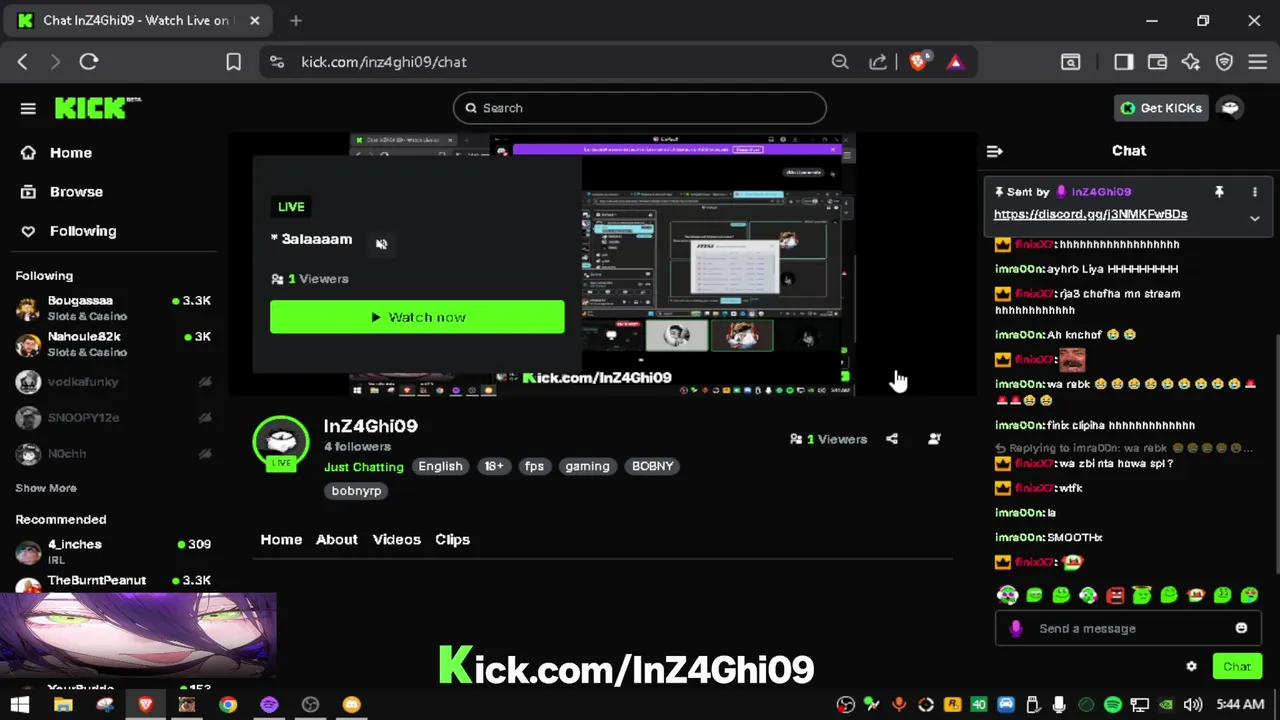The width and height of the screenshot is (1280, 720).
Task: Open the pinned Discord invite link
Action: click(1090, 214)
